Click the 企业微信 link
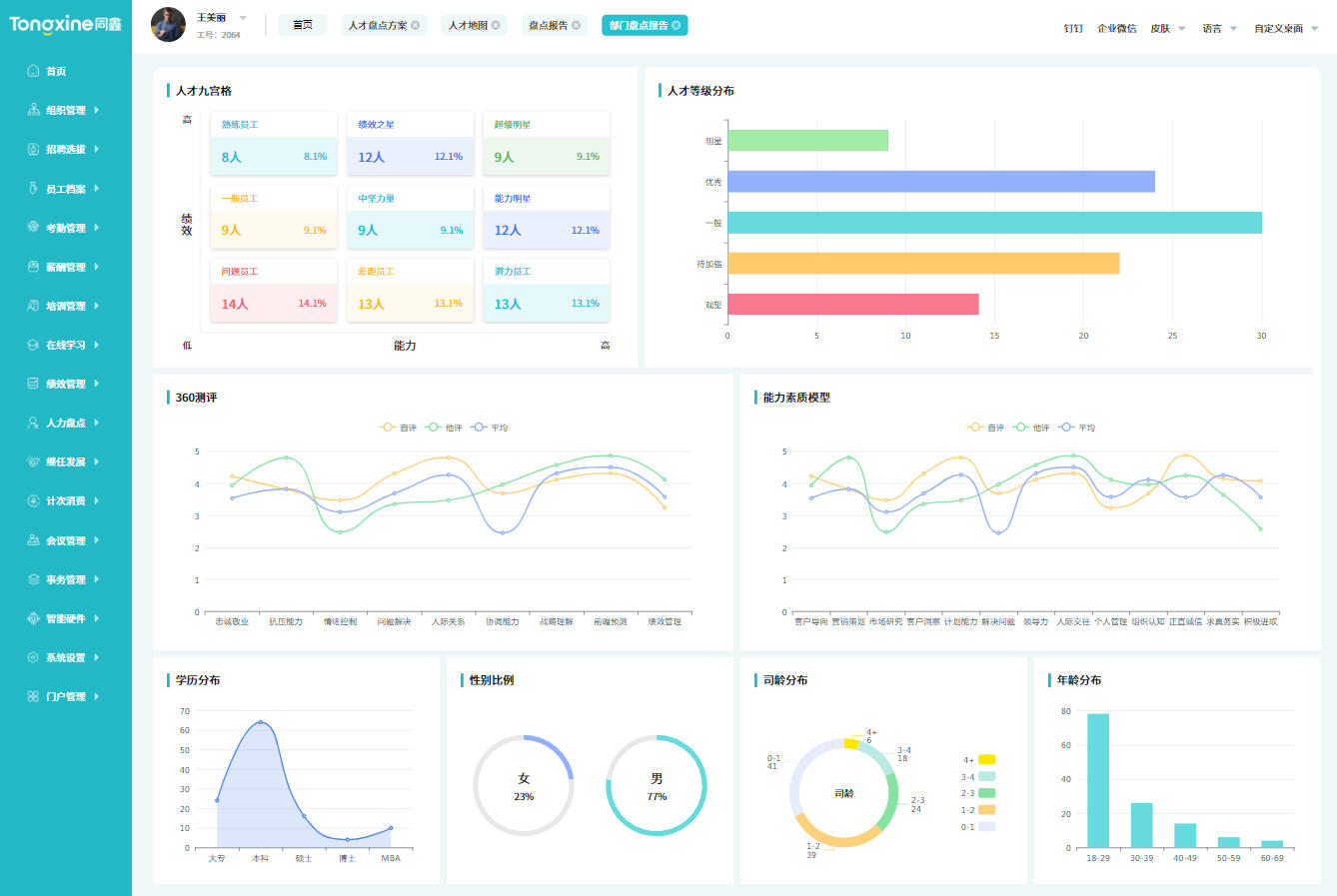Image resolution: width=1337 pixels, height=896 pixels. (1116, 28)
